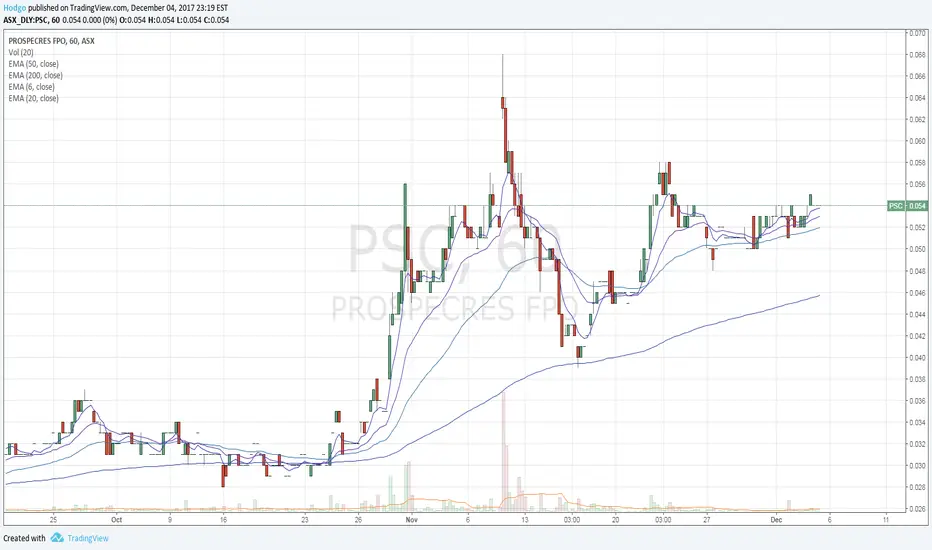Select the 'EMA (6, close)' indicator legend
The width and height of the screenshot is (932, 550).
(32, 87)
